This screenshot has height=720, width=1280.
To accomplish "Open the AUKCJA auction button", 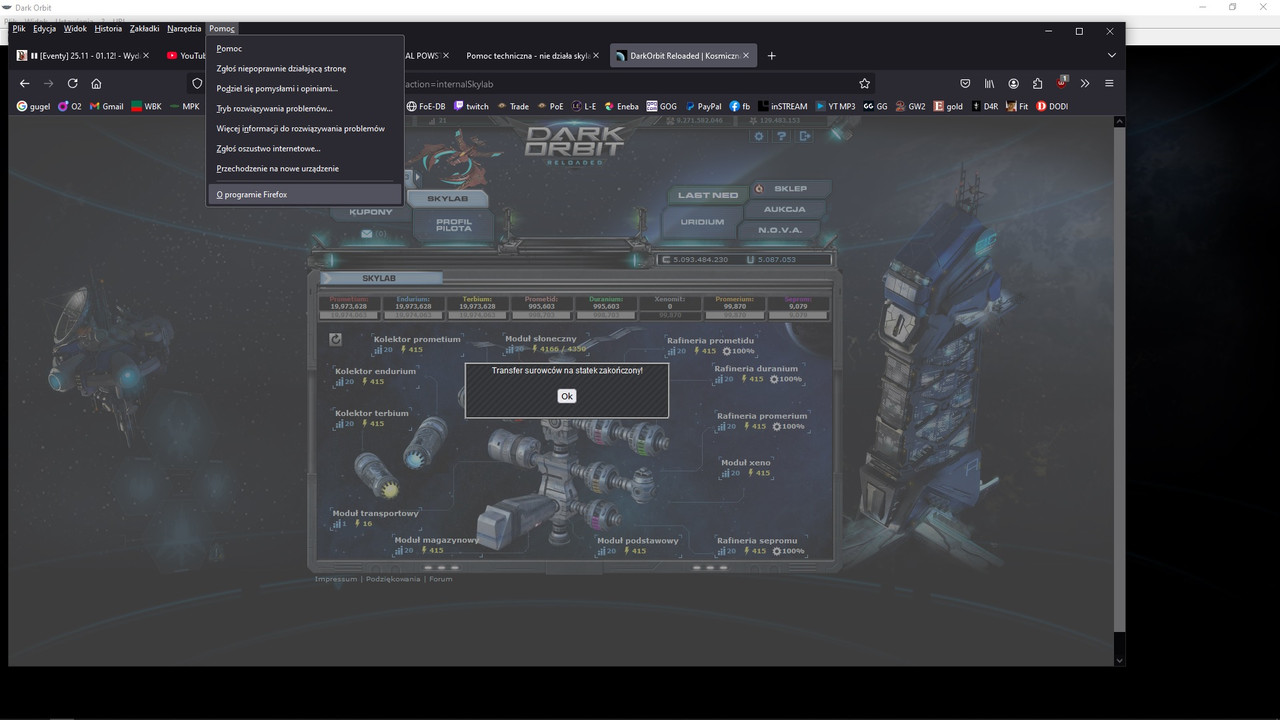I will coord(785,209).
